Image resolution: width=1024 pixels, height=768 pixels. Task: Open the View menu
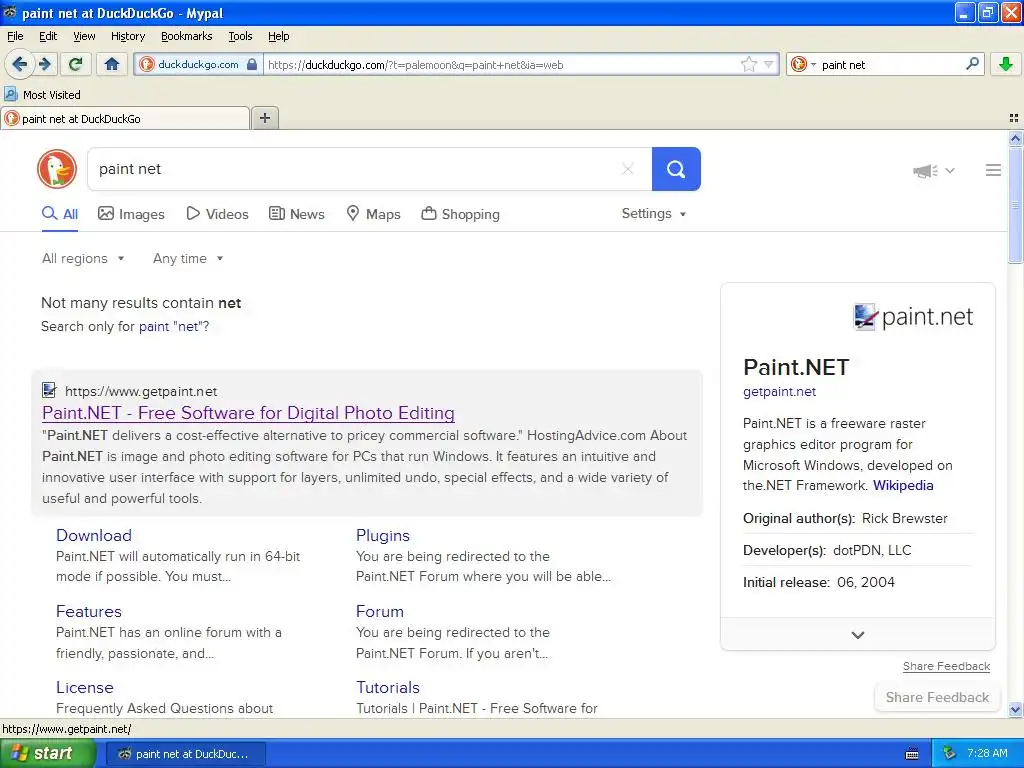[x=84, y=36]
